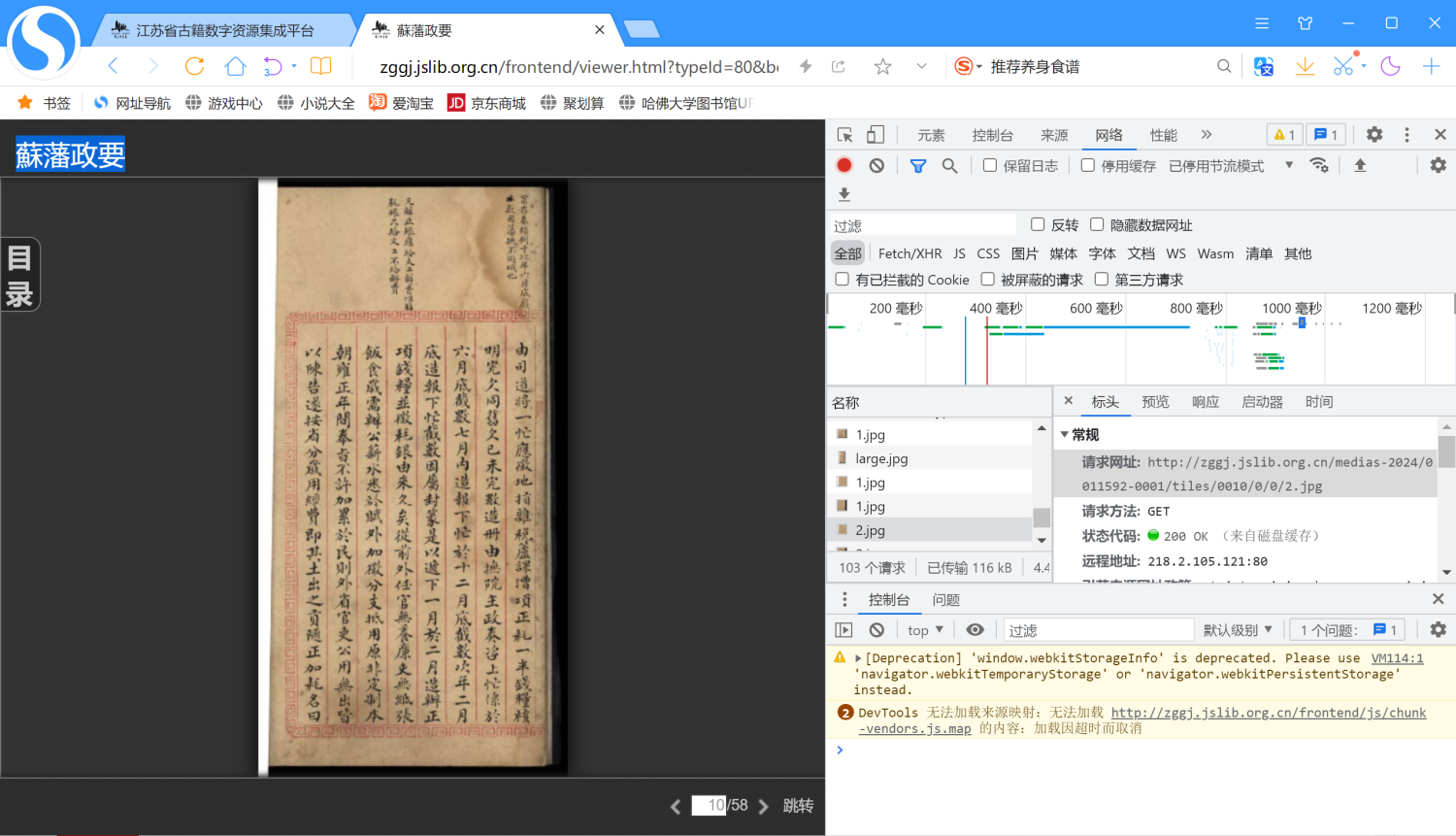Tick the 隐藏数据网址 checkbox

(1097, 225)
